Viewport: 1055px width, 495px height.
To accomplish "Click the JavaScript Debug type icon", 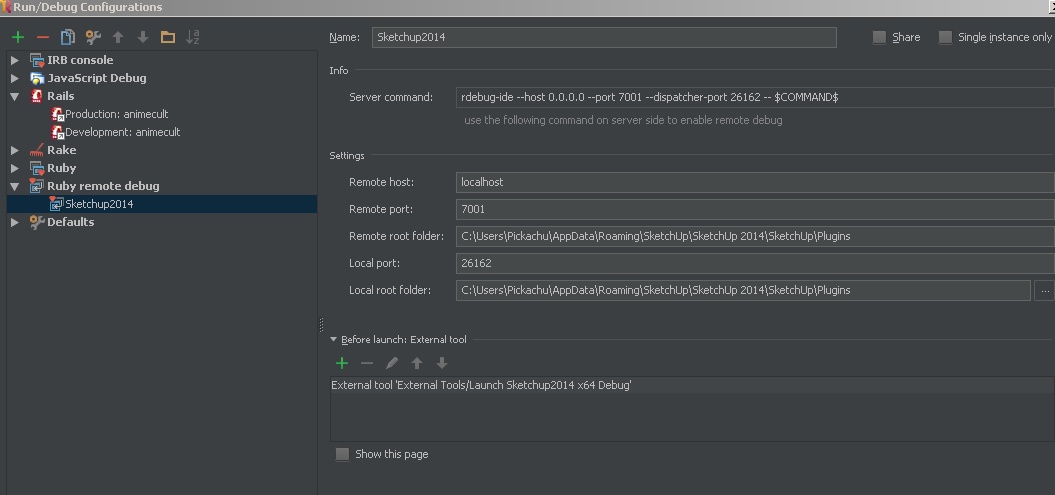I will click(37, 78).
